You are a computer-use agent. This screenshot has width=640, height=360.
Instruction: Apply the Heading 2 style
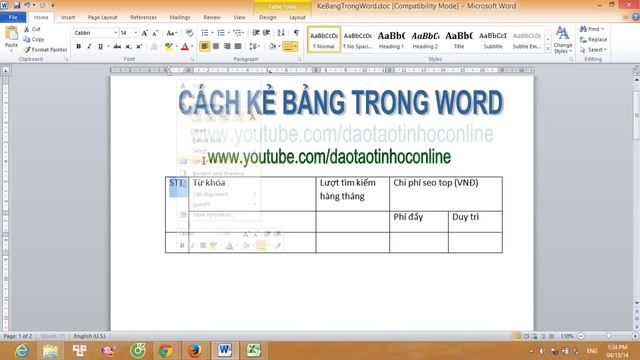[x=425, y=40]
